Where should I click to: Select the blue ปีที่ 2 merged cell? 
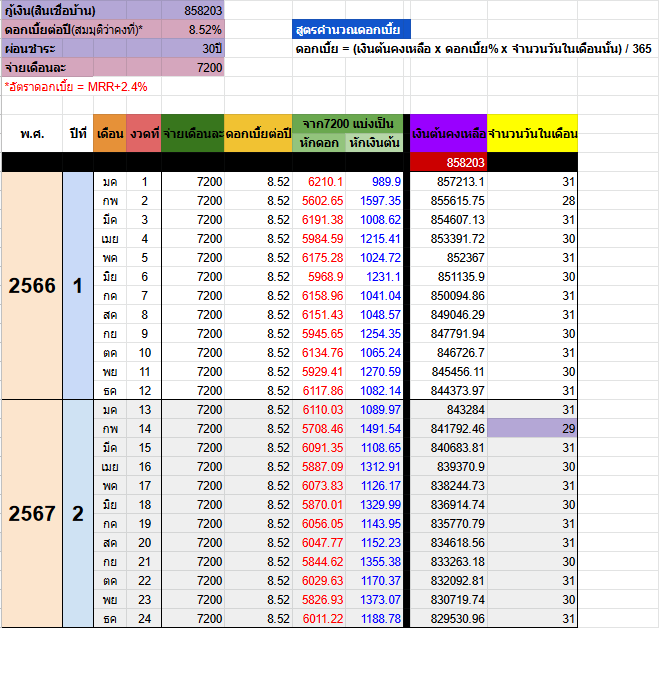[78, 513]
